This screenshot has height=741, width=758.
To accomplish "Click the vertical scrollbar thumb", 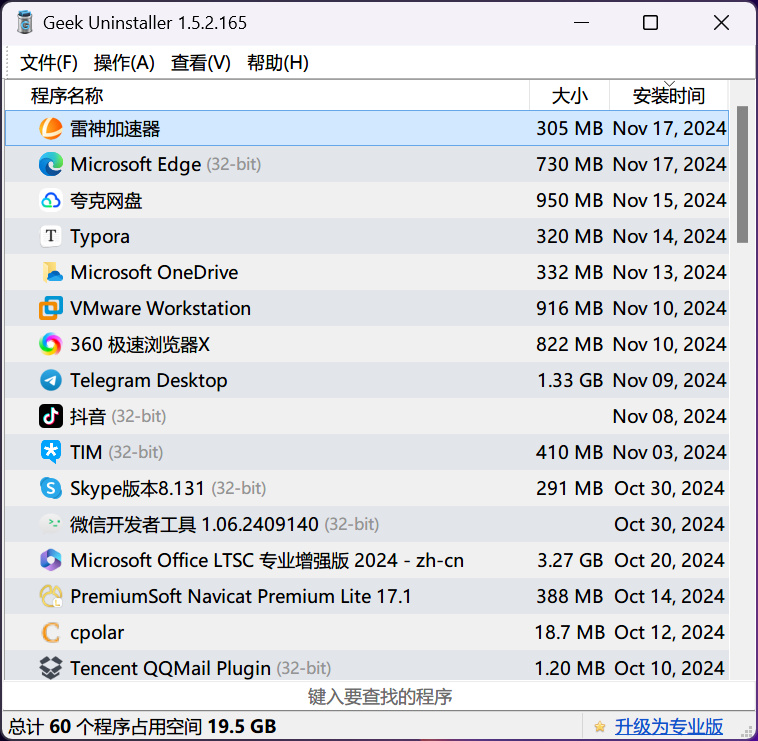I will point(742,174).
